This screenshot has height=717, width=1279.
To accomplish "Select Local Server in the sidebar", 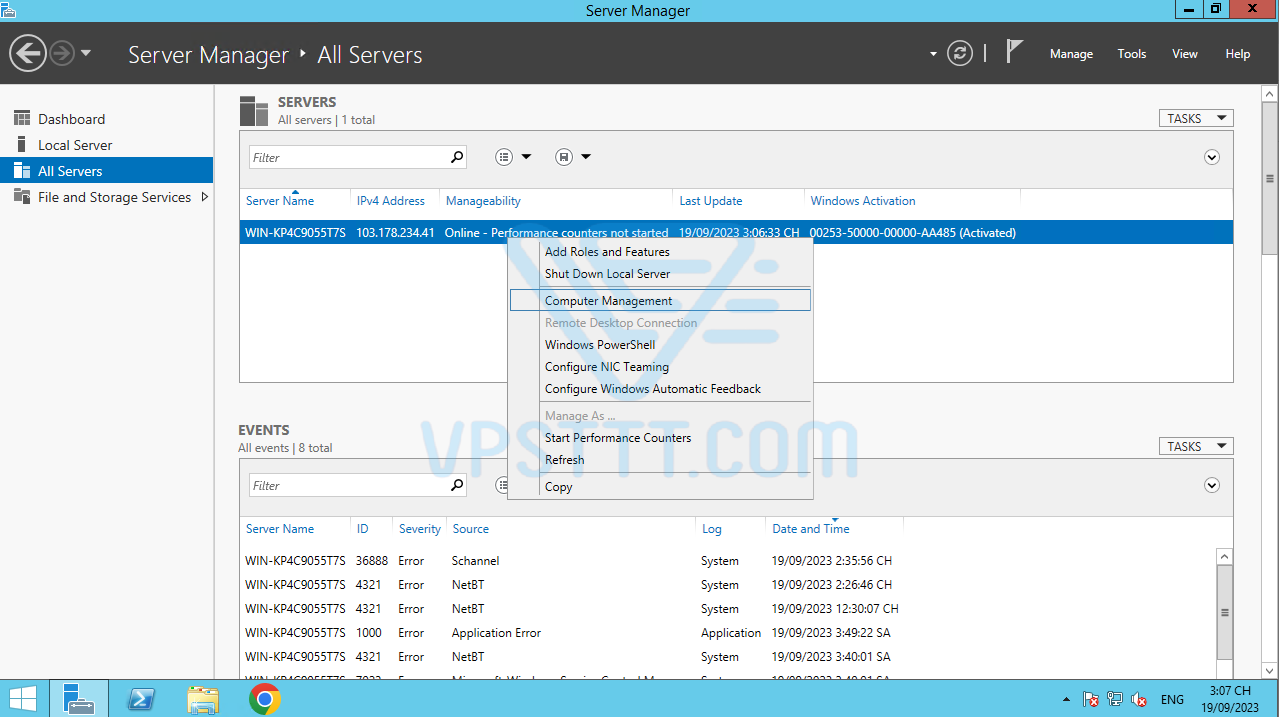I will 75,145.
